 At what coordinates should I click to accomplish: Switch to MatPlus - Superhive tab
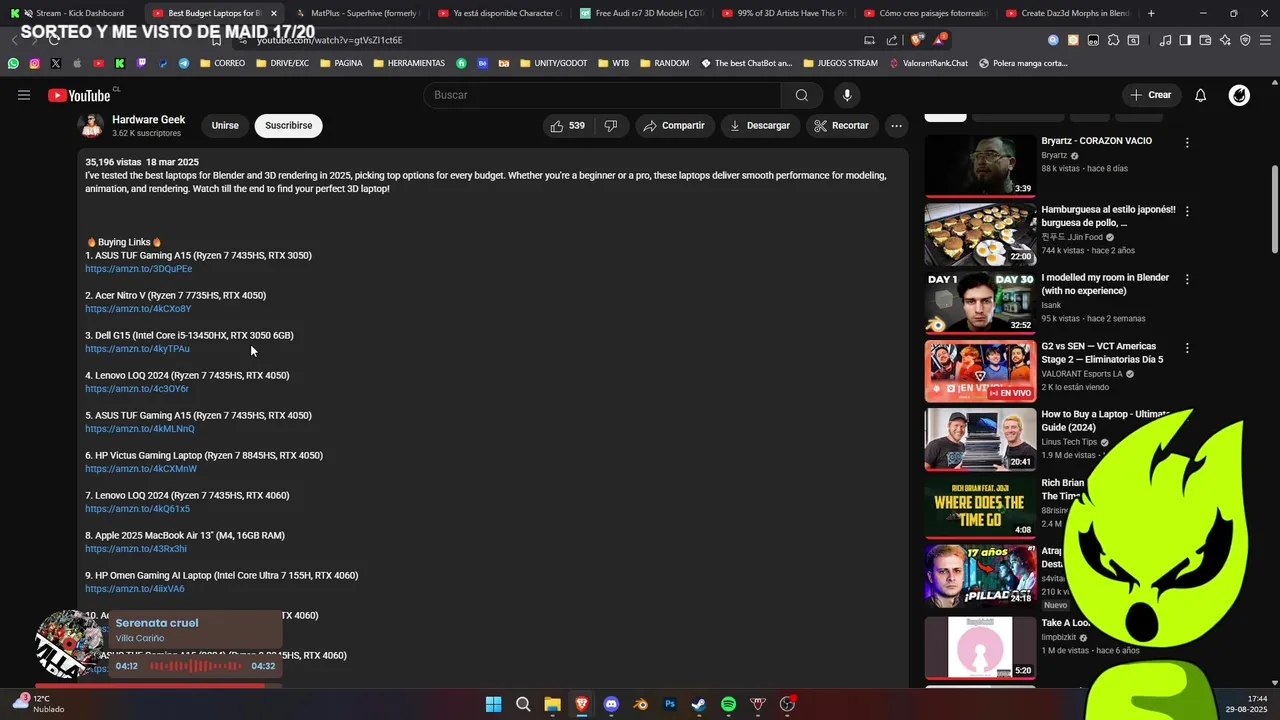click(x=356, y=13)
